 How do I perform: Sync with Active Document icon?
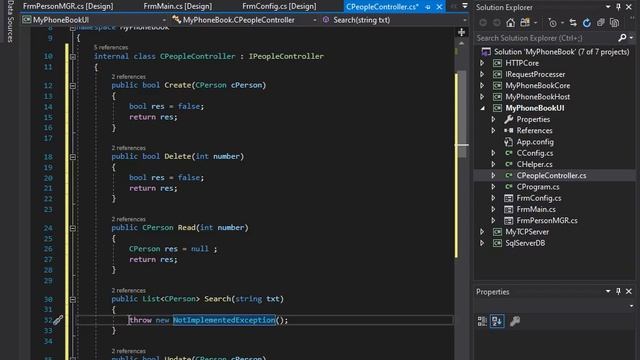coord(573,23)
